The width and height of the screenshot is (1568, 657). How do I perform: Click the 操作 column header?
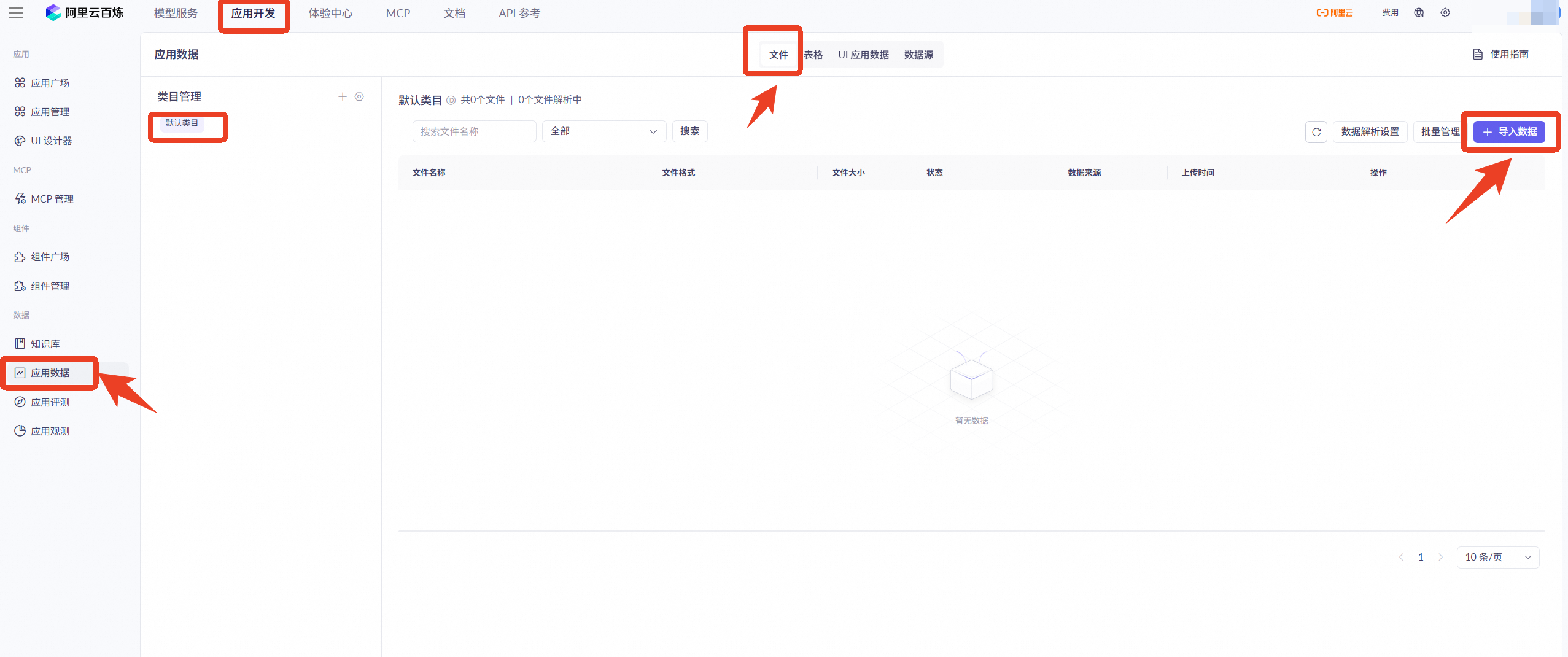1379,173
